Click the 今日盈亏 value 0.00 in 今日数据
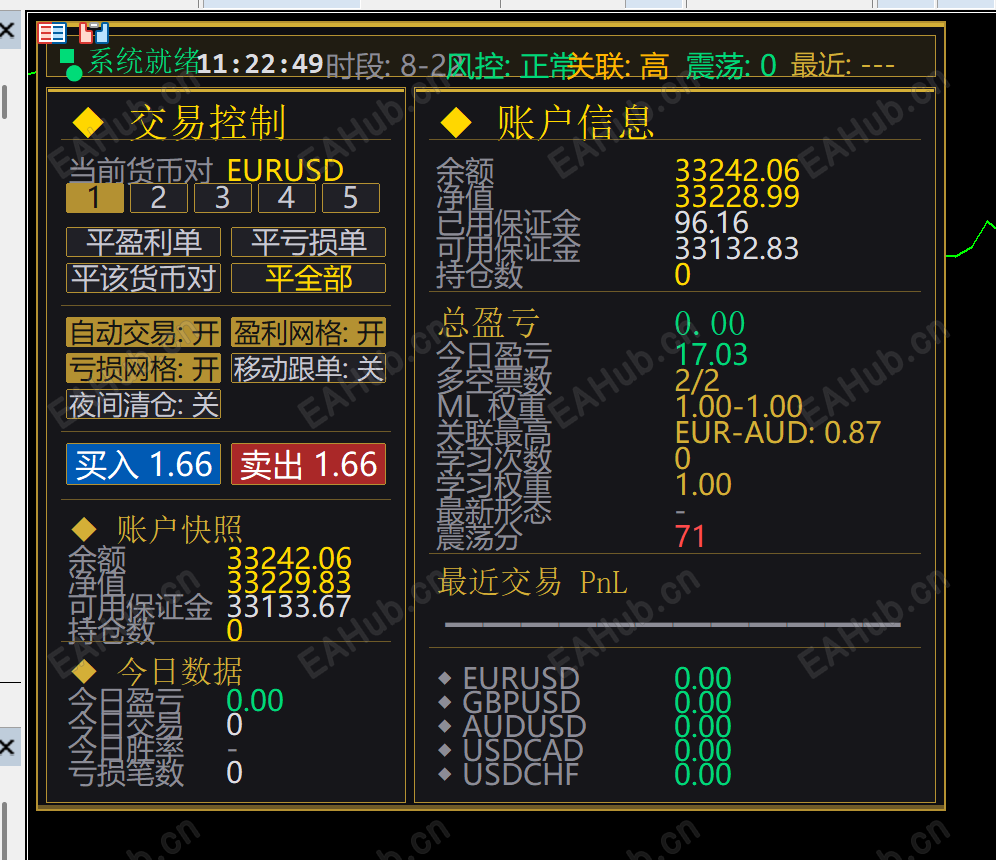This screenshot has height=860, width=996. 255,701
